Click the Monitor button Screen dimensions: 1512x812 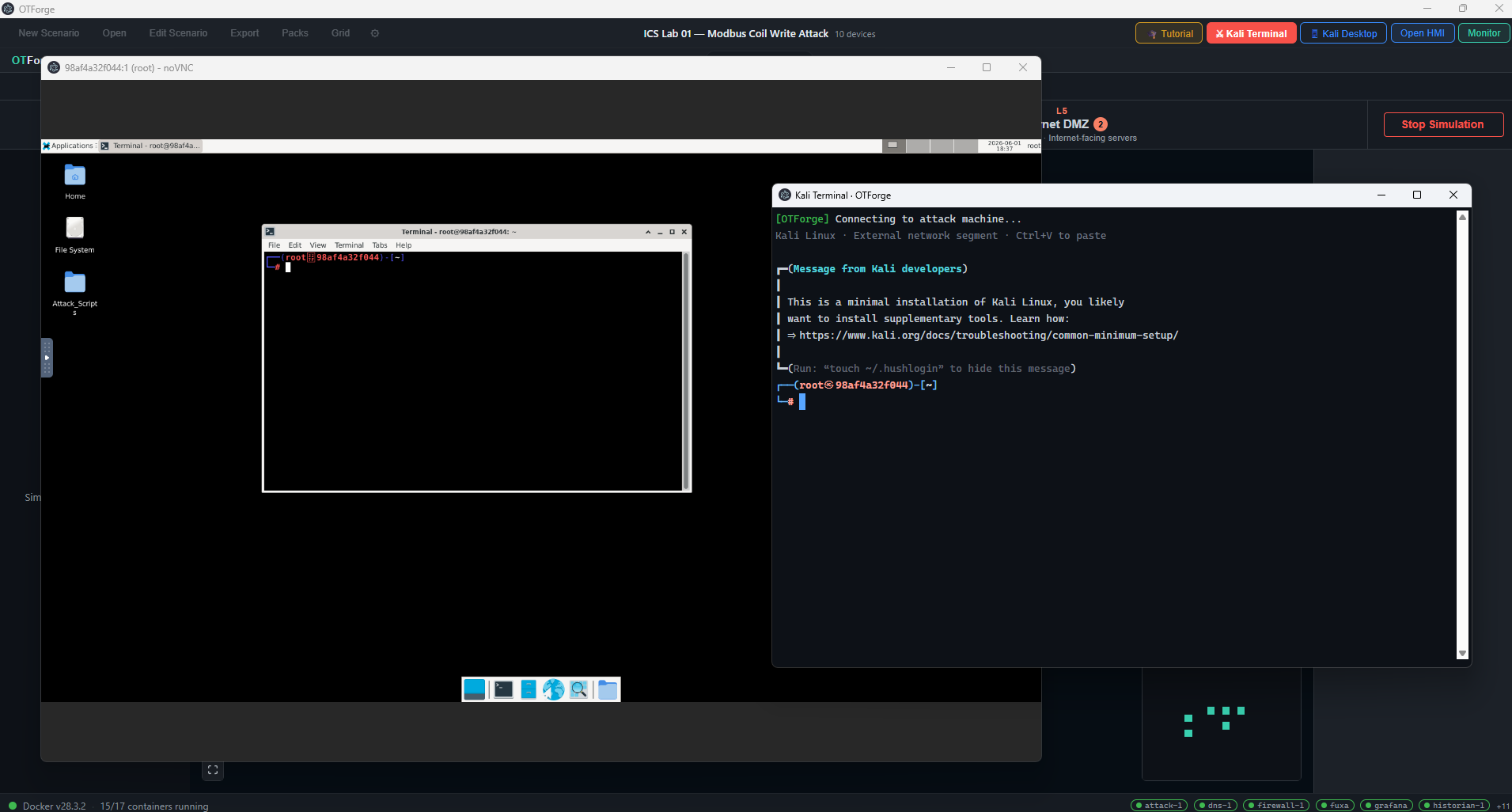pyautogui.click(x=1484, y=33)
